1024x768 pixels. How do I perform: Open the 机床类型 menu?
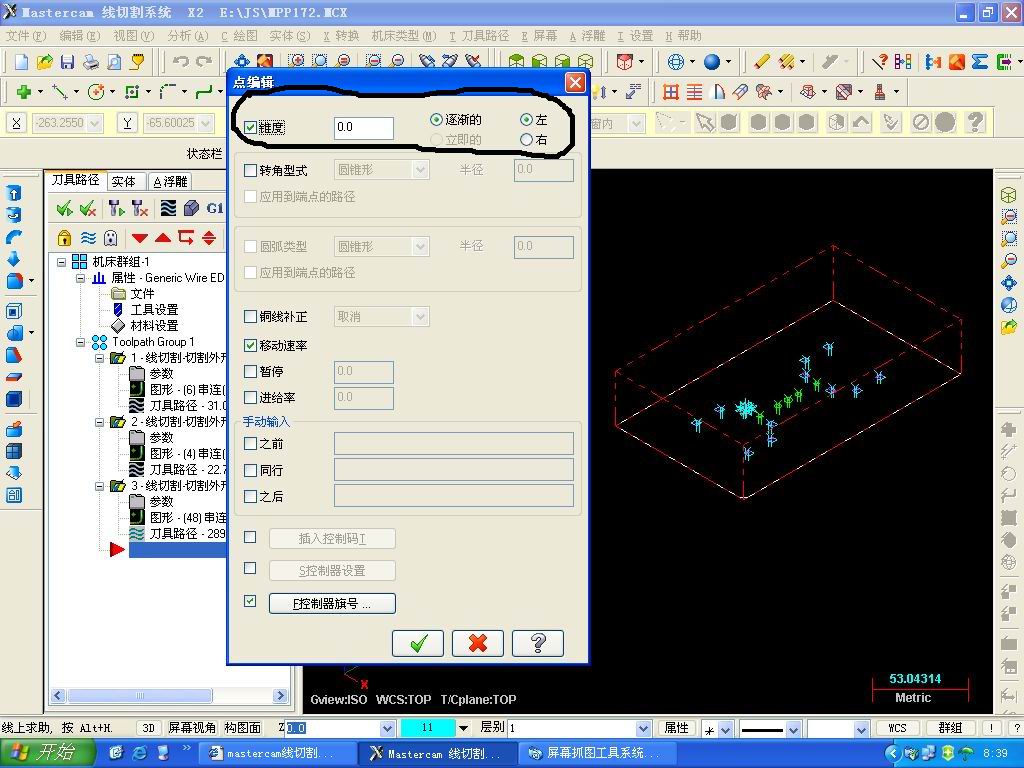404,36
